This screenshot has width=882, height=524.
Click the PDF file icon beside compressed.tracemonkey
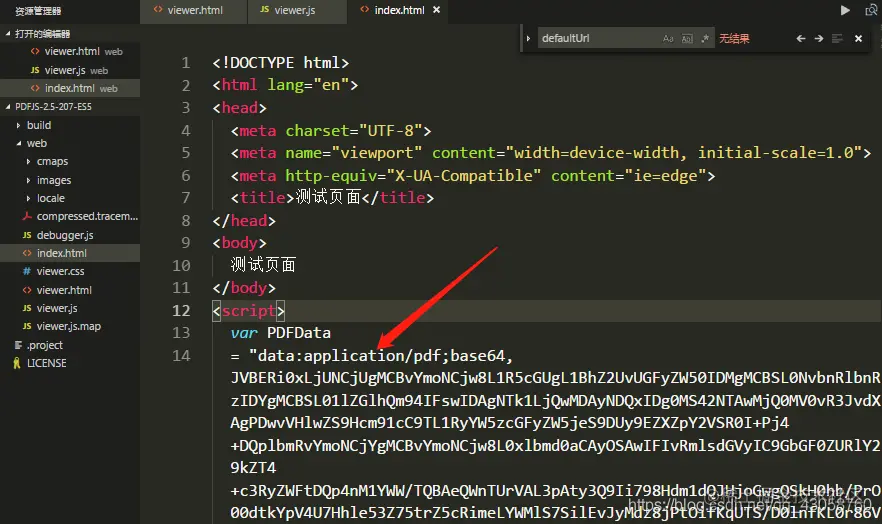click(x=26, y=216)
